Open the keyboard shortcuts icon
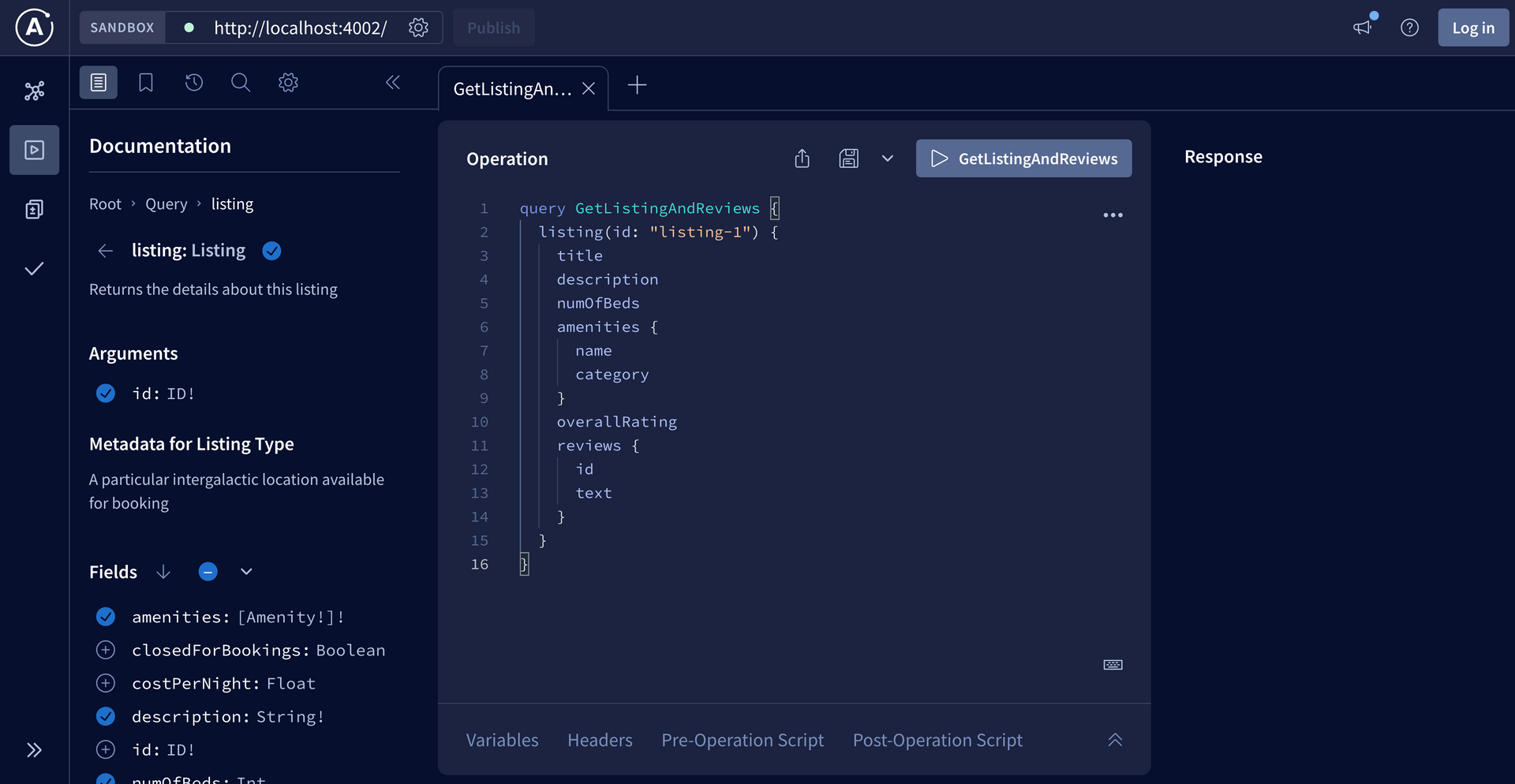 click(1112, 665)
